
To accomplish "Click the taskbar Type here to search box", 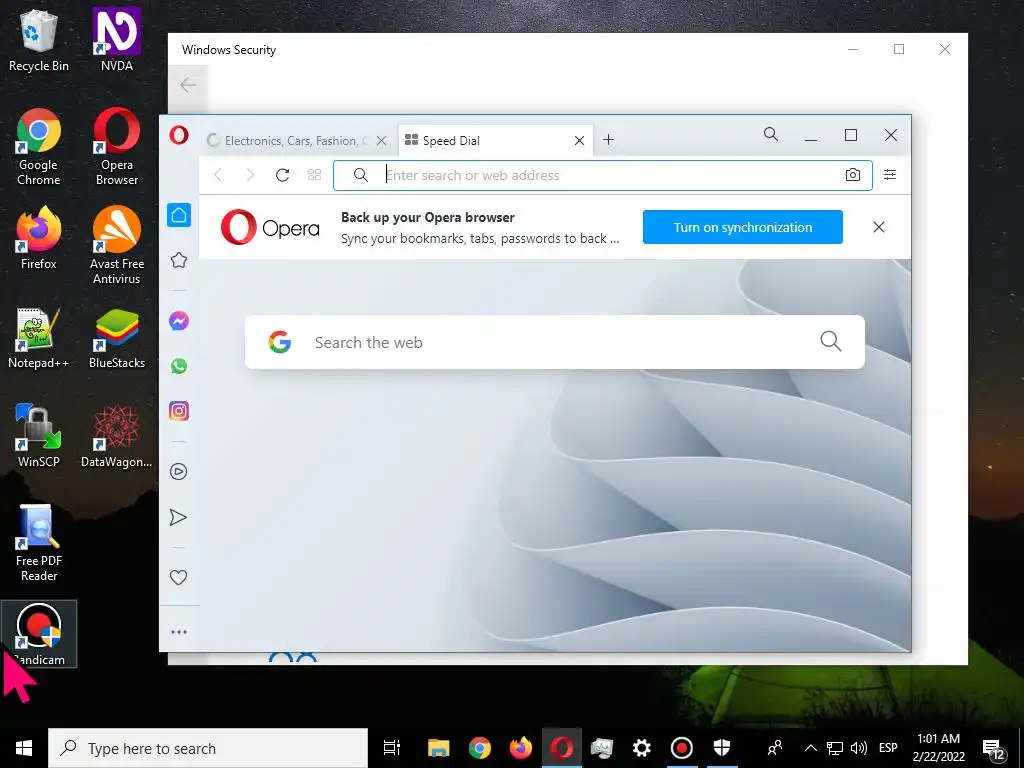I will tap(208, 748).
